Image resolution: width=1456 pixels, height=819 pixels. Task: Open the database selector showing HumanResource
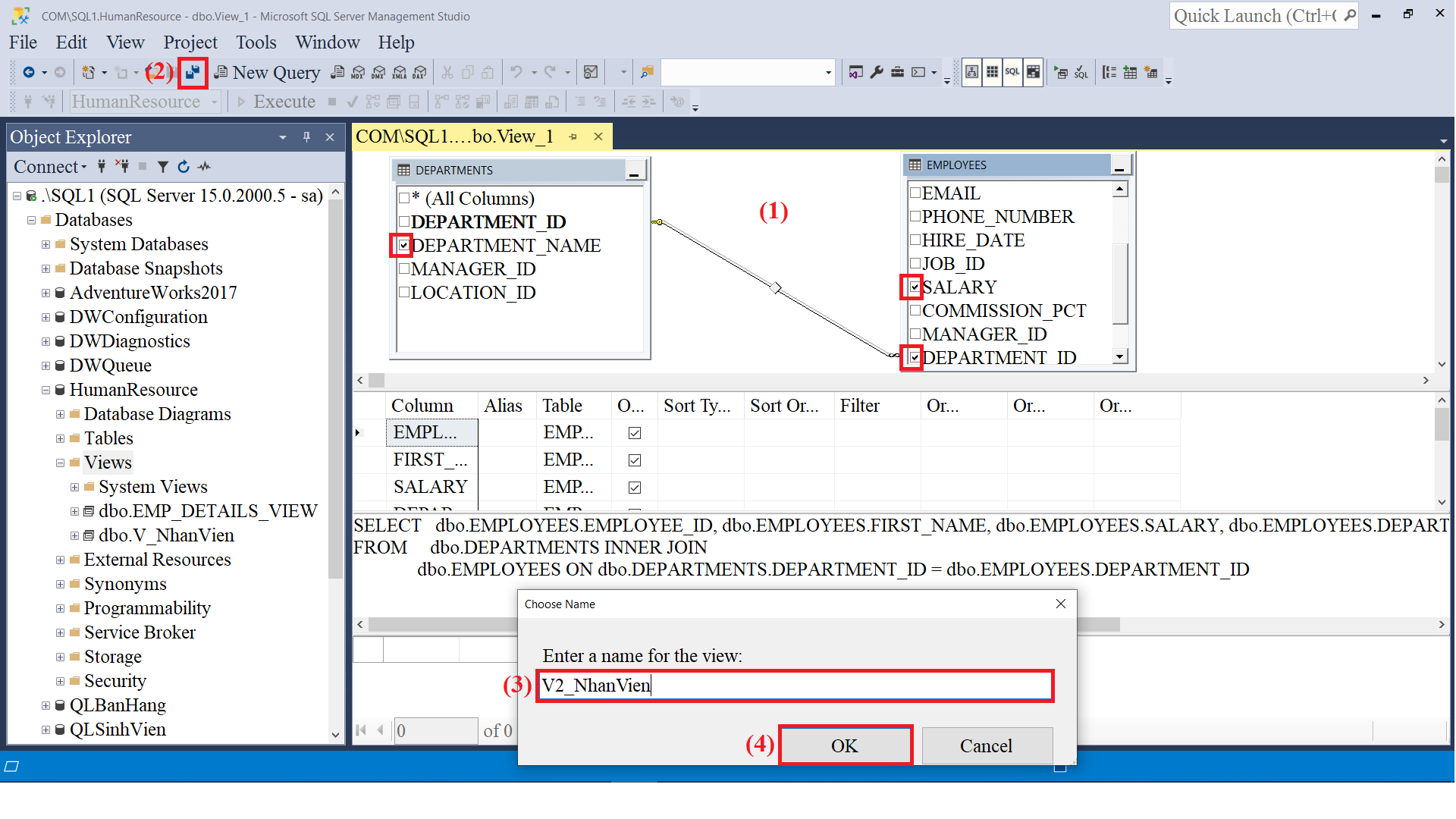(x=215, y=101)
